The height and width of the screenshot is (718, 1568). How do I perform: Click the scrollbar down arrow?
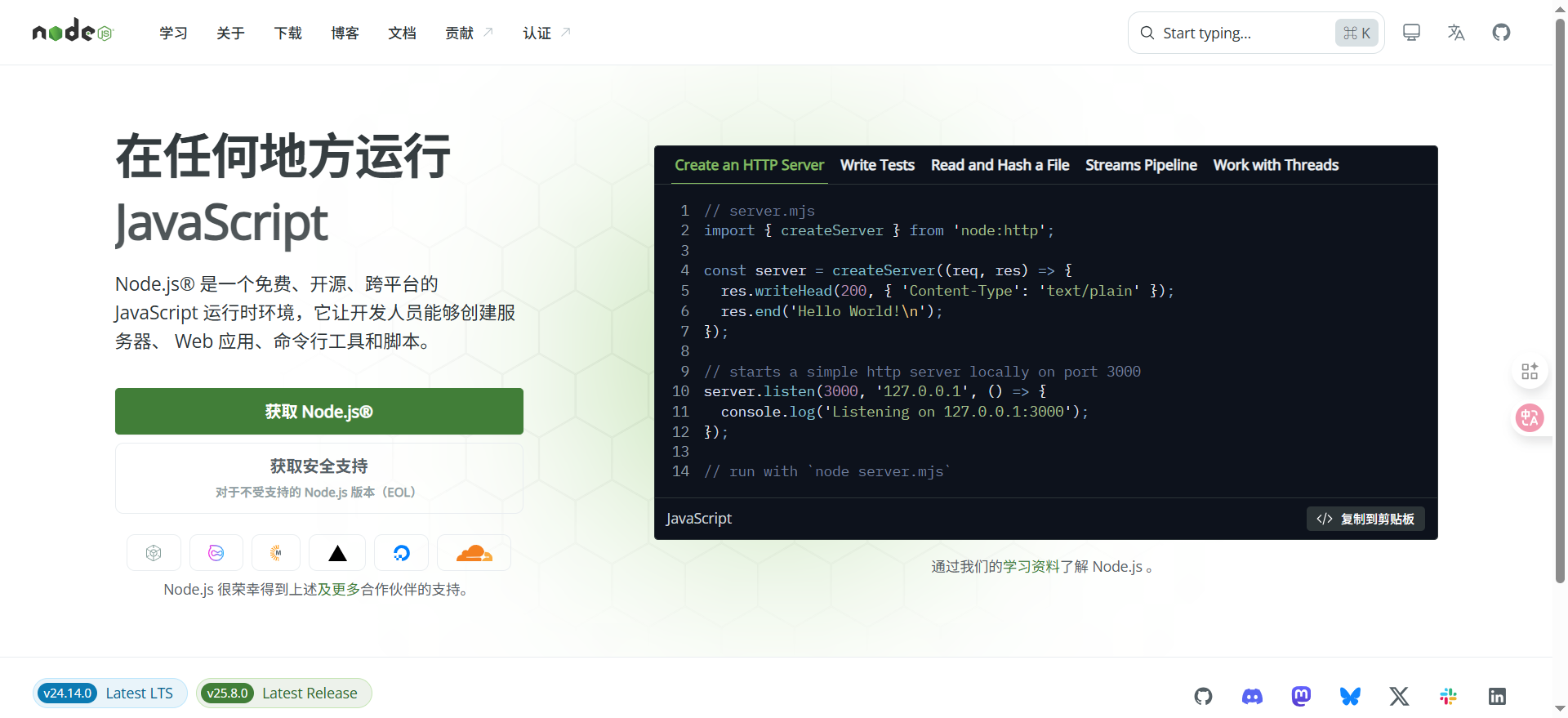(1560, 709)
